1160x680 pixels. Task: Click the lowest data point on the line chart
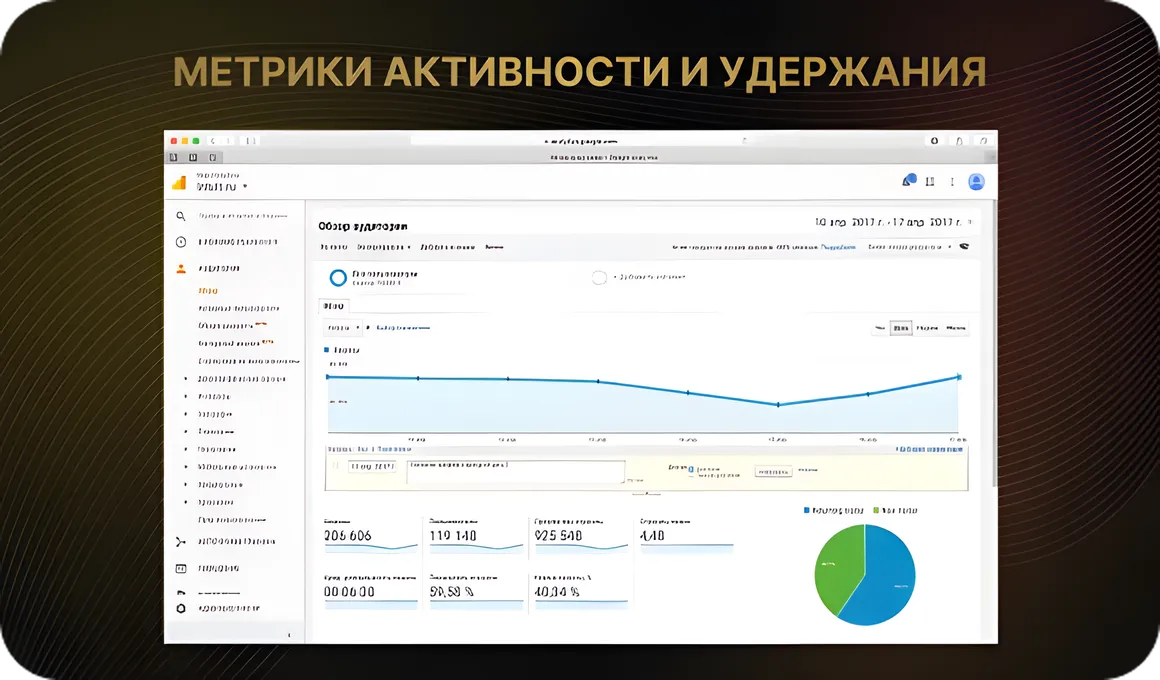(x=778, y=405)
